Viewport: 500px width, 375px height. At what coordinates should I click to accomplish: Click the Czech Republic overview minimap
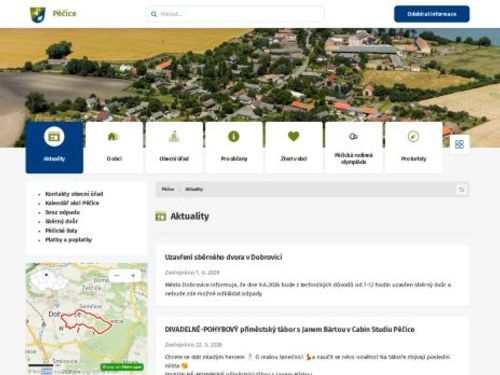49,280
